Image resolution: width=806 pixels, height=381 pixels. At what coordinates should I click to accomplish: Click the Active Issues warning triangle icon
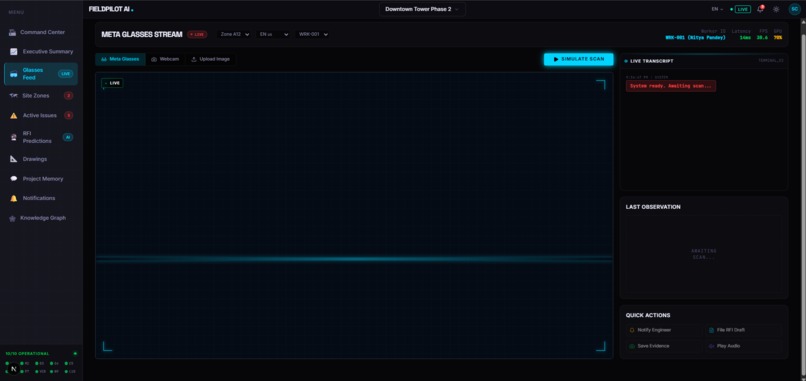click(13, 116)
